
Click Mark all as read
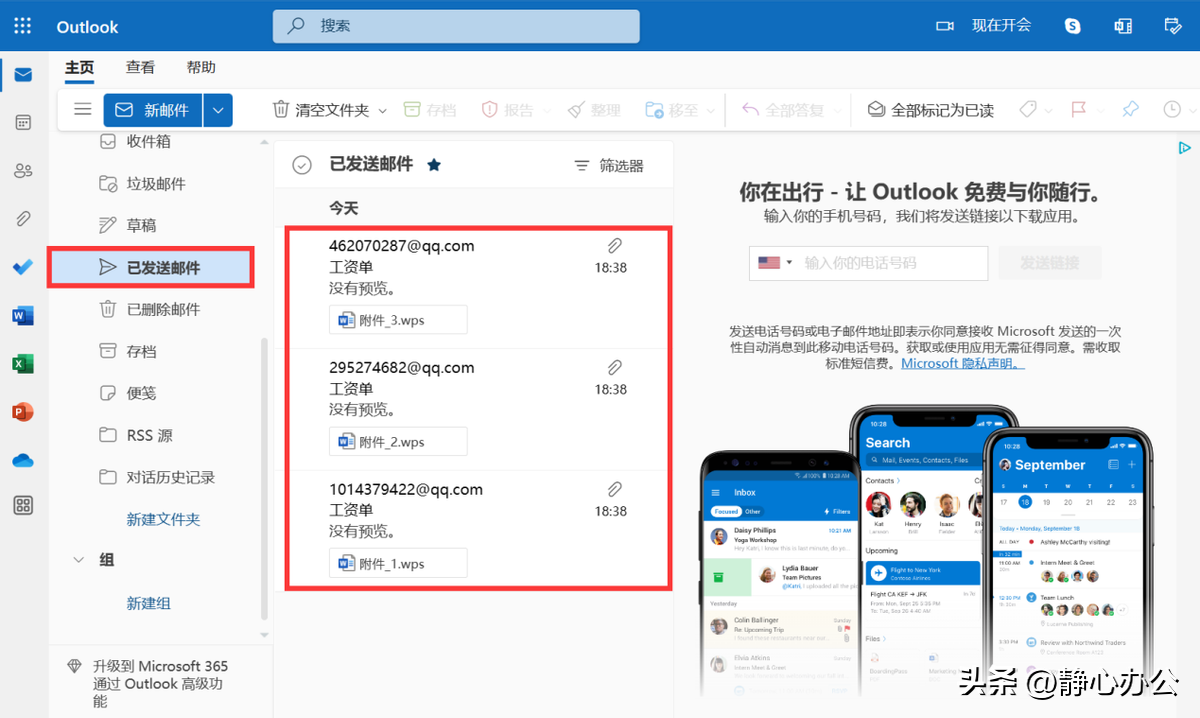[x=930, y=110]
